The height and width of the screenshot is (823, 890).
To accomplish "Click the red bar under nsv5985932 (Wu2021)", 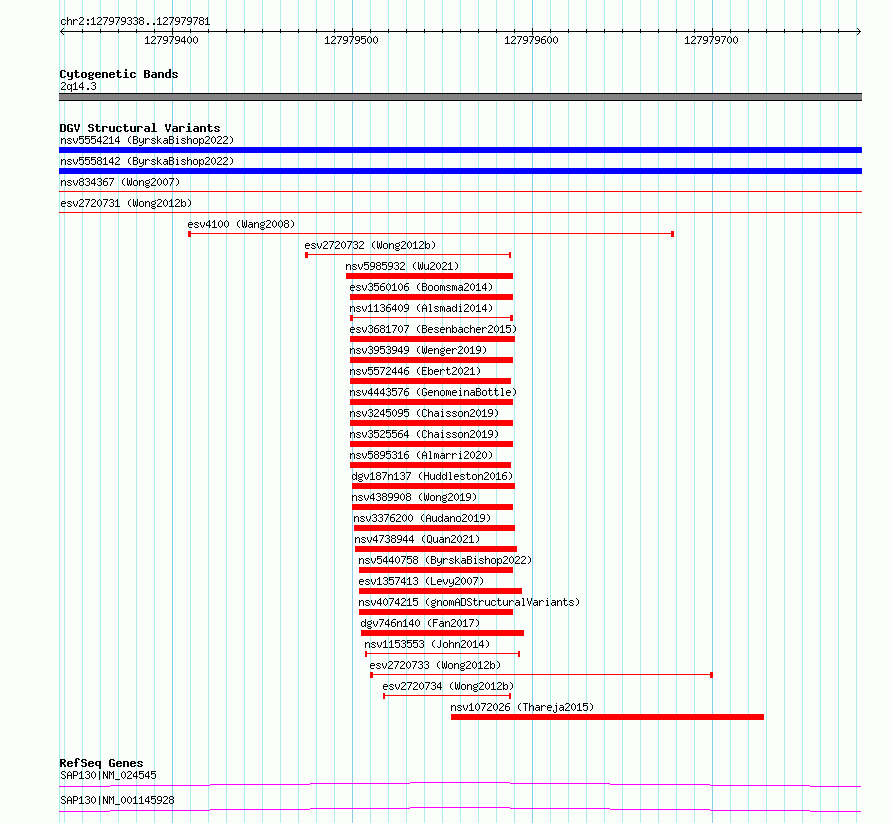I will coord(429,276).
